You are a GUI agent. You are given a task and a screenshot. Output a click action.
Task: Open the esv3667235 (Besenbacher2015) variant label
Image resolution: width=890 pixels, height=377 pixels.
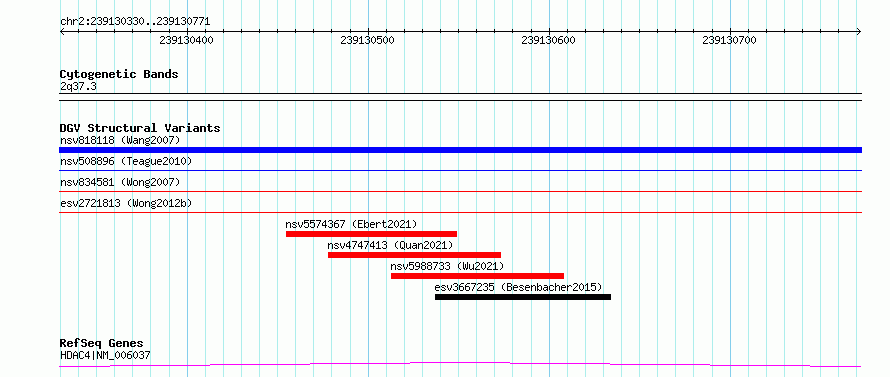click(518, 287)
